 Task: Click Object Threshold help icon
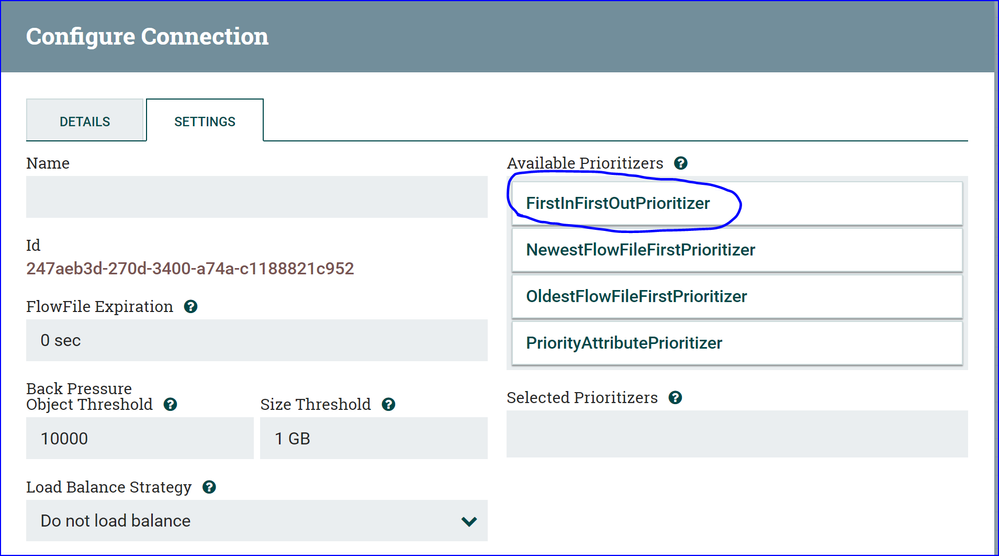[170, 405]
